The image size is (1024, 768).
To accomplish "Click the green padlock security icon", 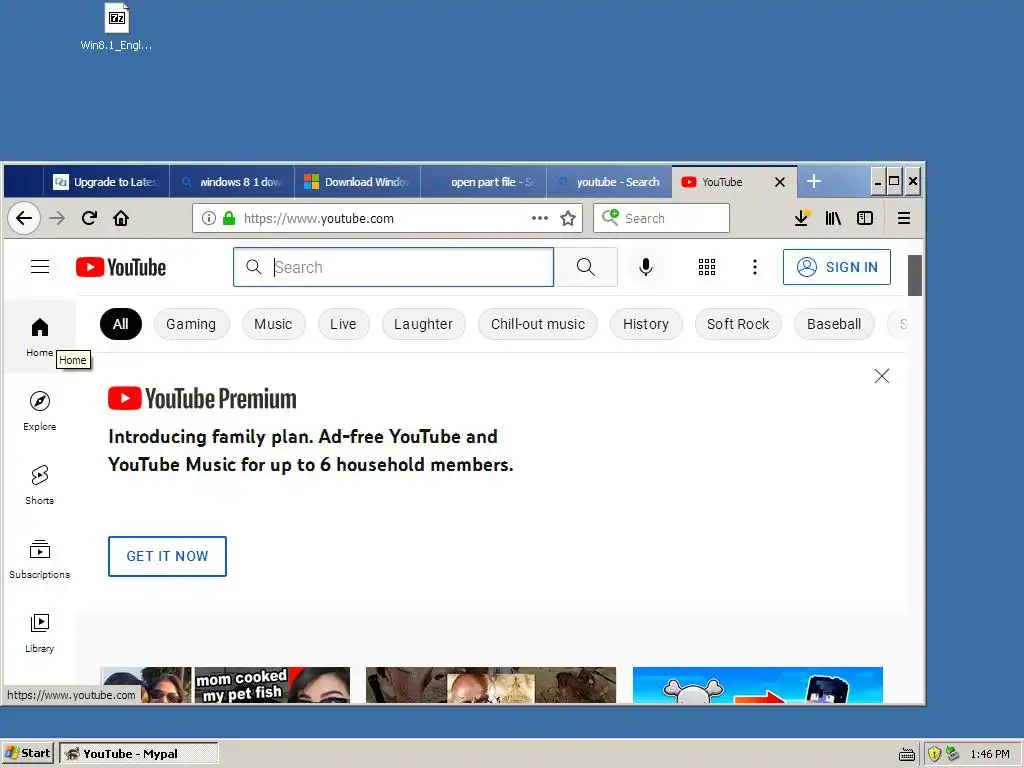I will pos(229,218).
